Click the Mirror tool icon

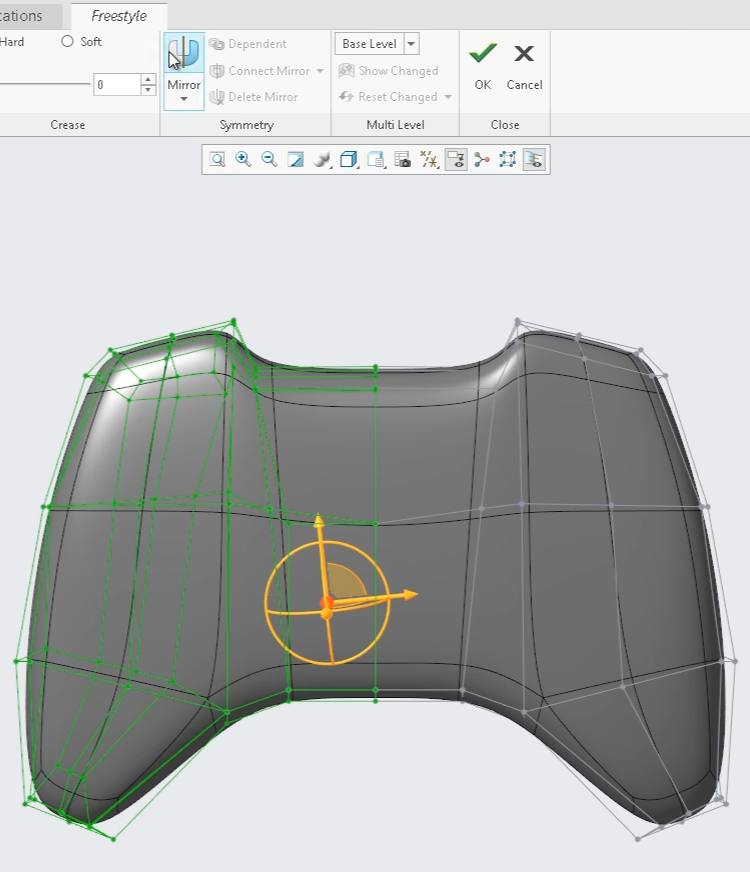184,54
